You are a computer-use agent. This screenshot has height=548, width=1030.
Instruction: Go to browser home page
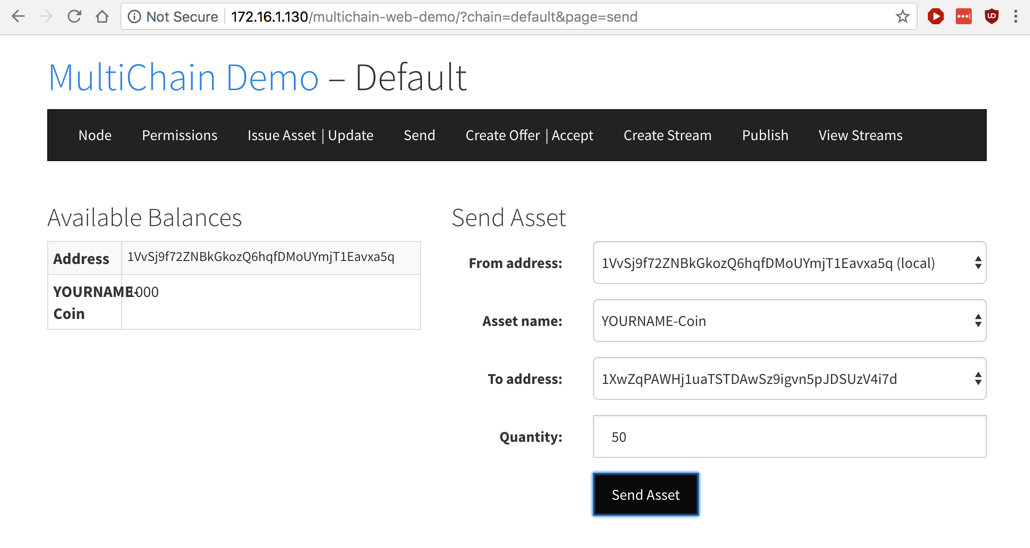pyautogui.click(x=102, y=16)
